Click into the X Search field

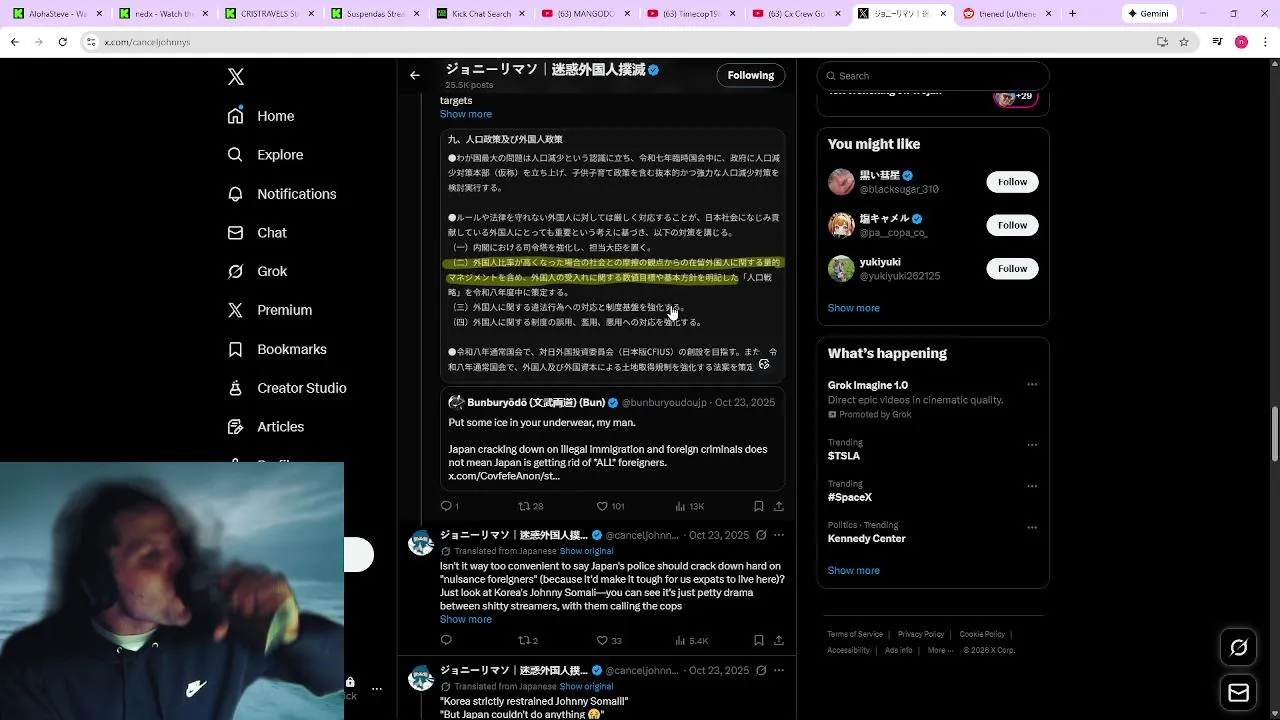[x=933, y=76]
